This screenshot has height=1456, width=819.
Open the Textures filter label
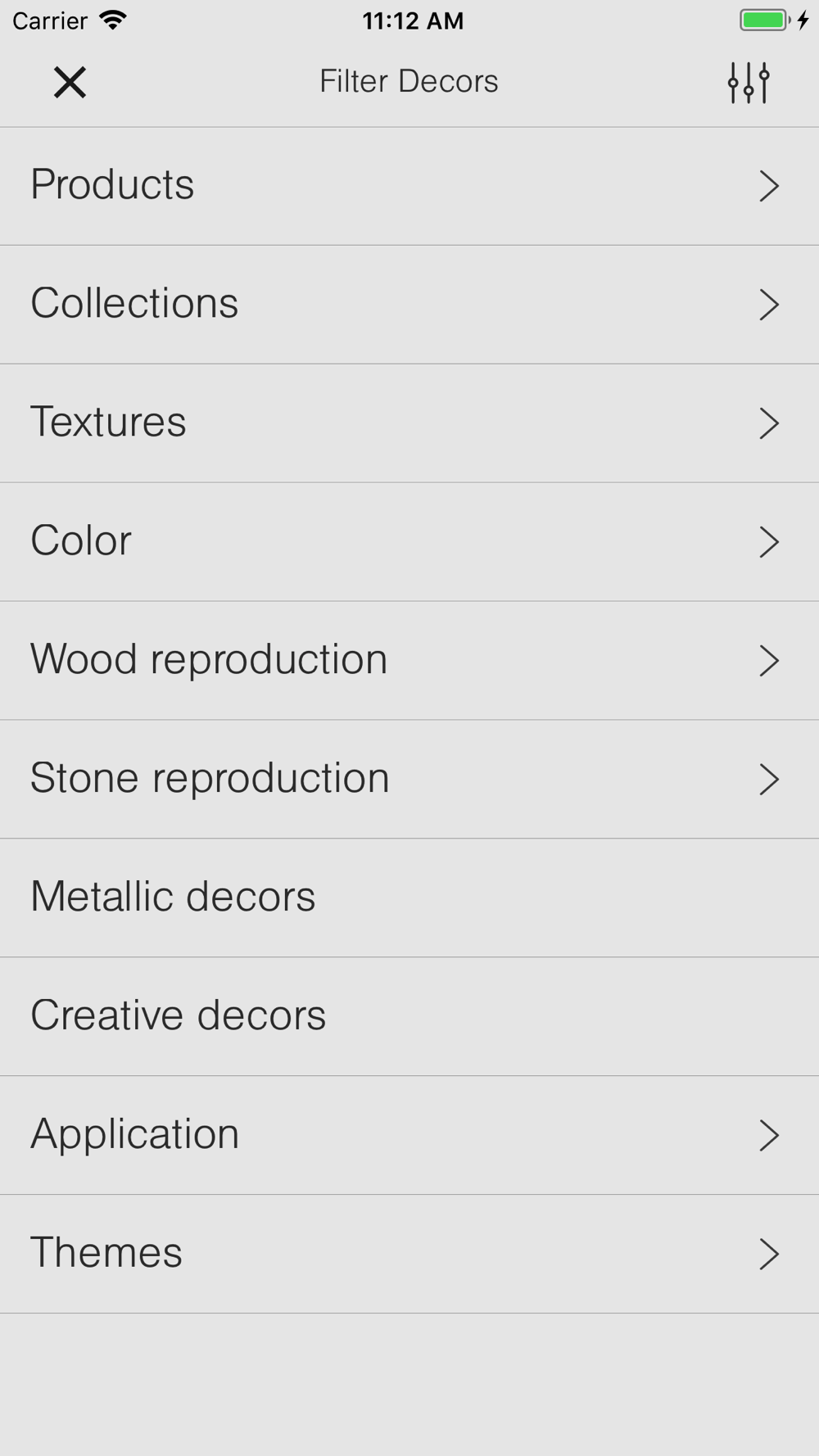click(x=108, y=422)
